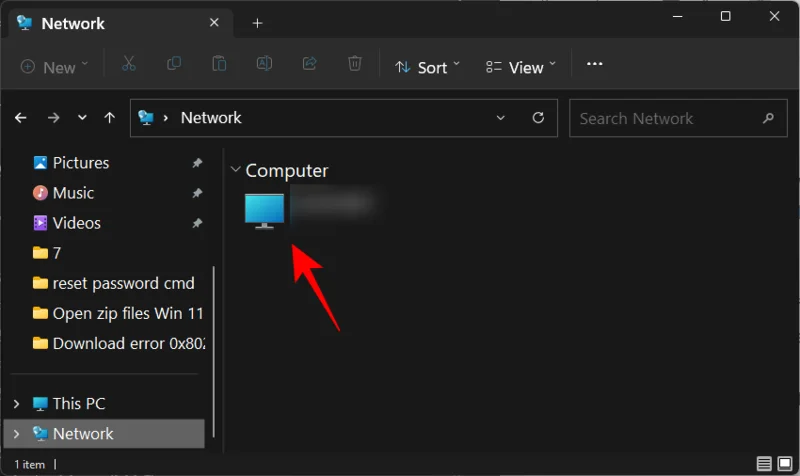
Task: Click the Share icon in toolbar
Action: [309, 64]
